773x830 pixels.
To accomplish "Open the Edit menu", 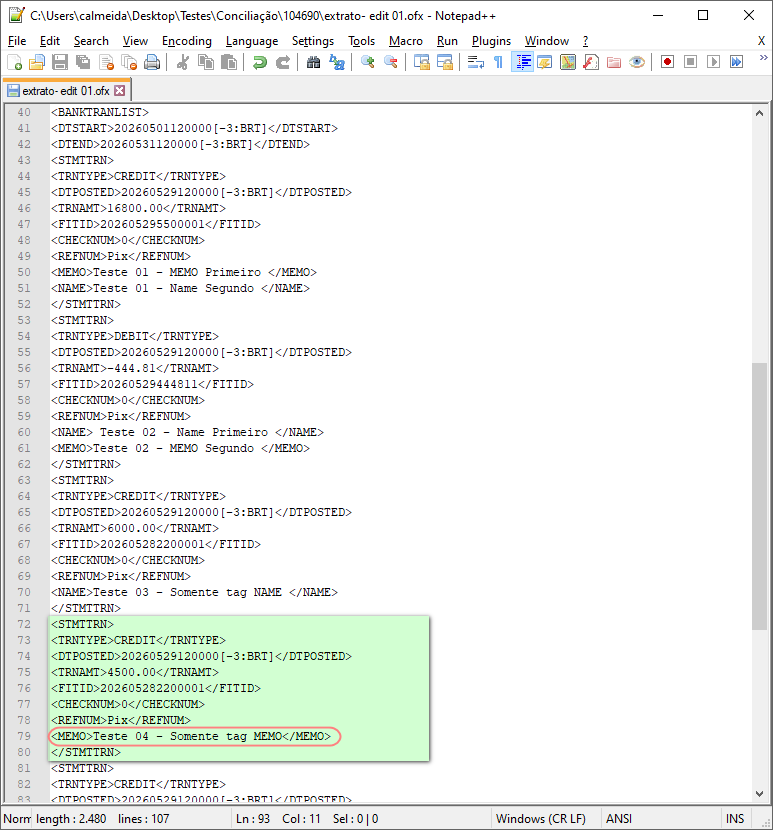I will [50, 41].
